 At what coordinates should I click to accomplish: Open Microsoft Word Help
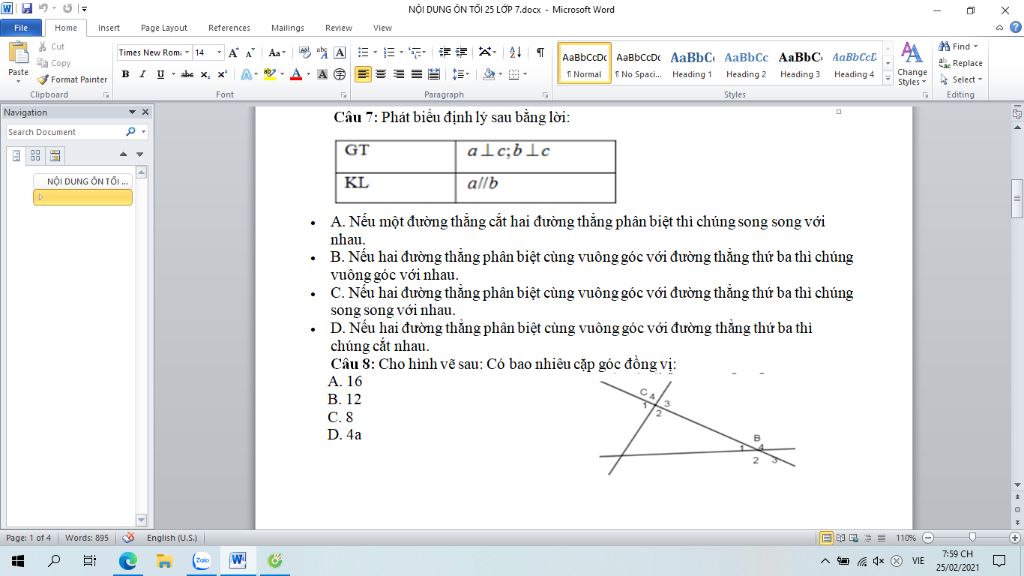(x=1016, y=27)
